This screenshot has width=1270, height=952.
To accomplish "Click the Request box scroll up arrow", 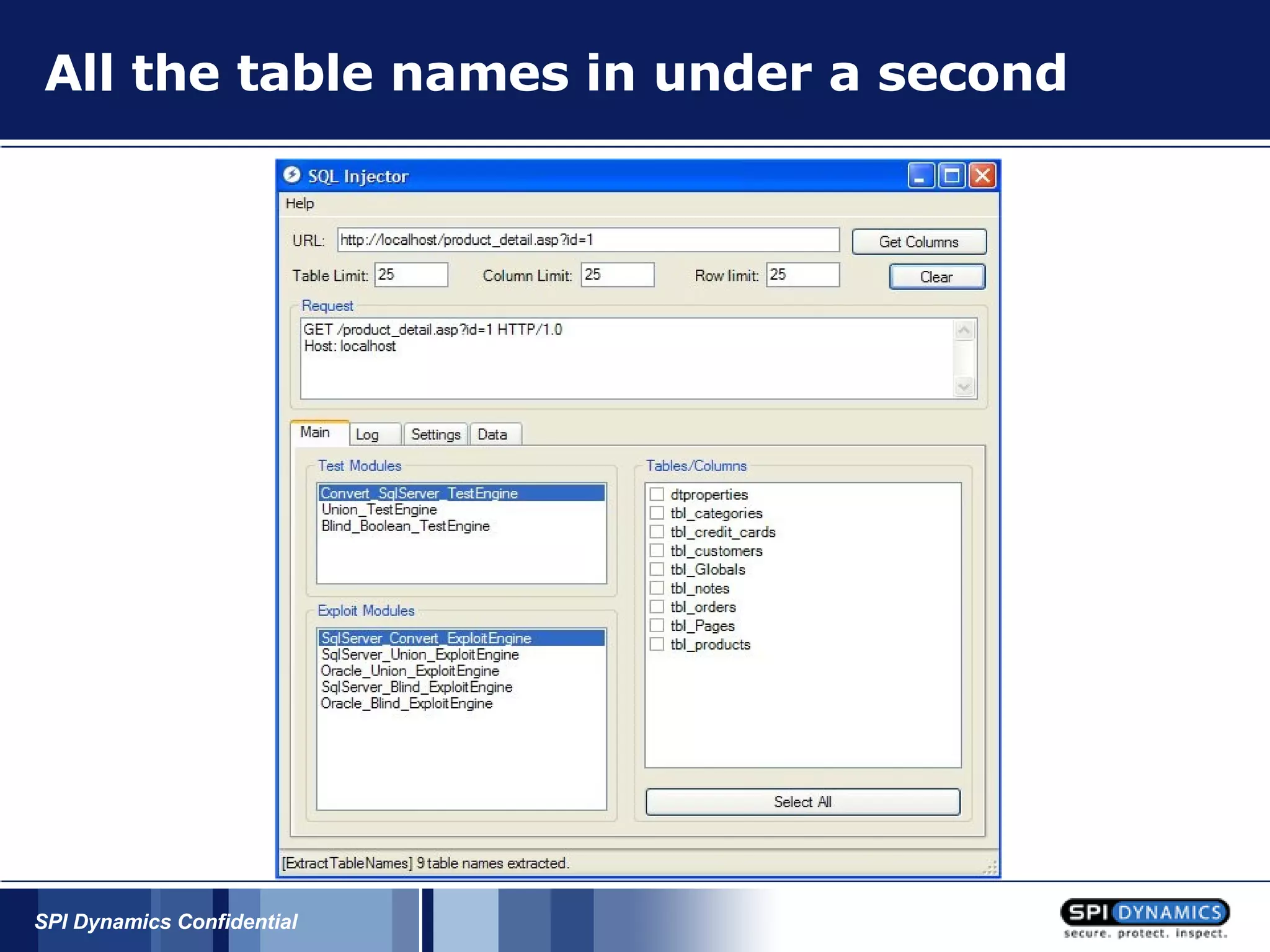I will click(x=964, y=330).
